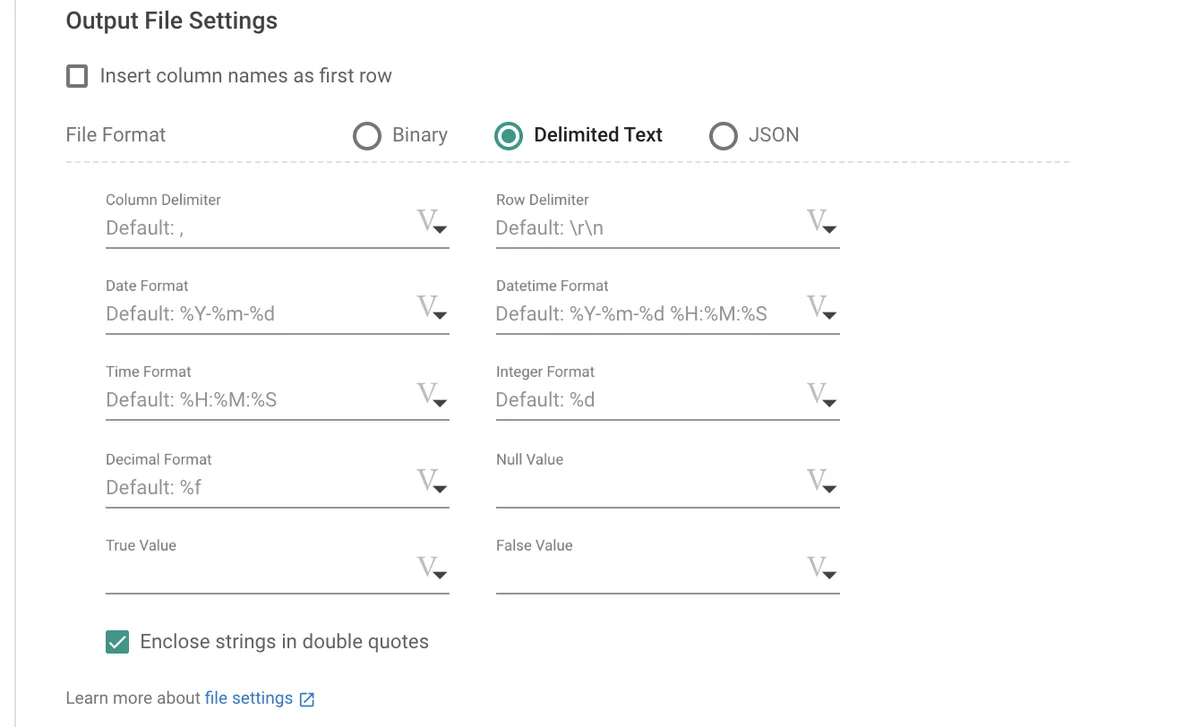
Task: Select the Binary file format option
Action: tap(367, 136)
